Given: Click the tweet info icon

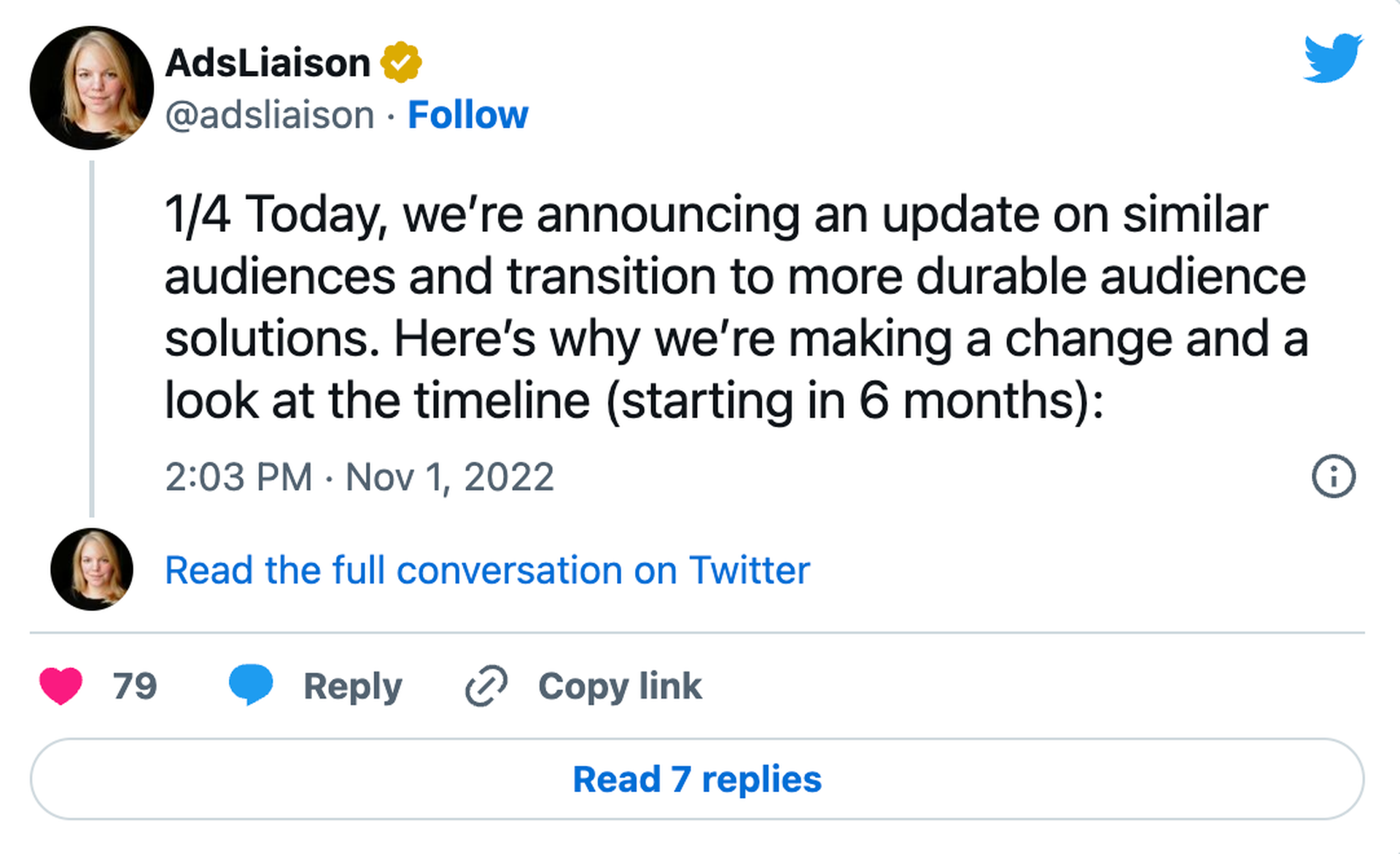Looking at the screenshot, I should 1333,477.
